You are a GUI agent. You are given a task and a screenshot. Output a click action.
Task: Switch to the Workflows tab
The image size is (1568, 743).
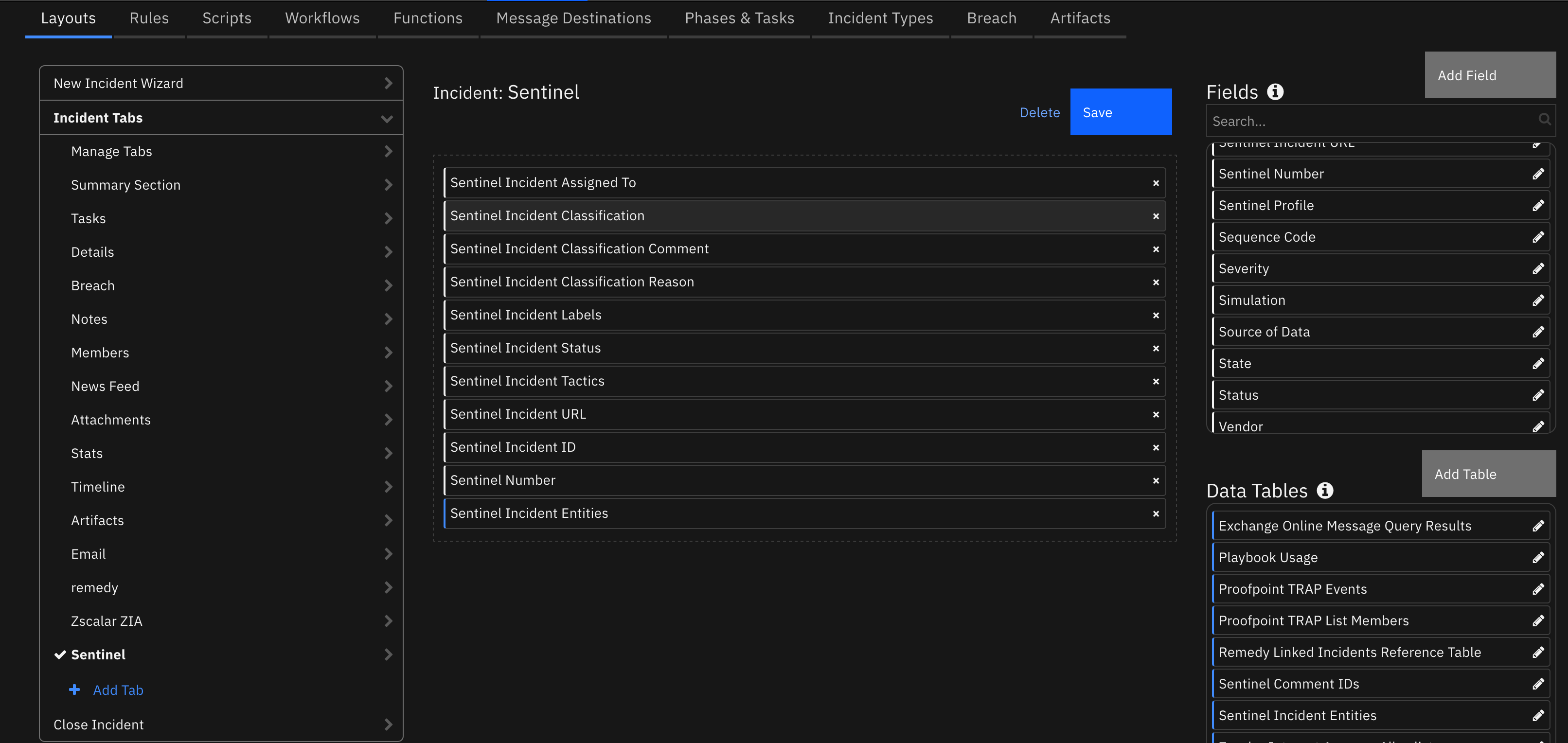point(322,18)
